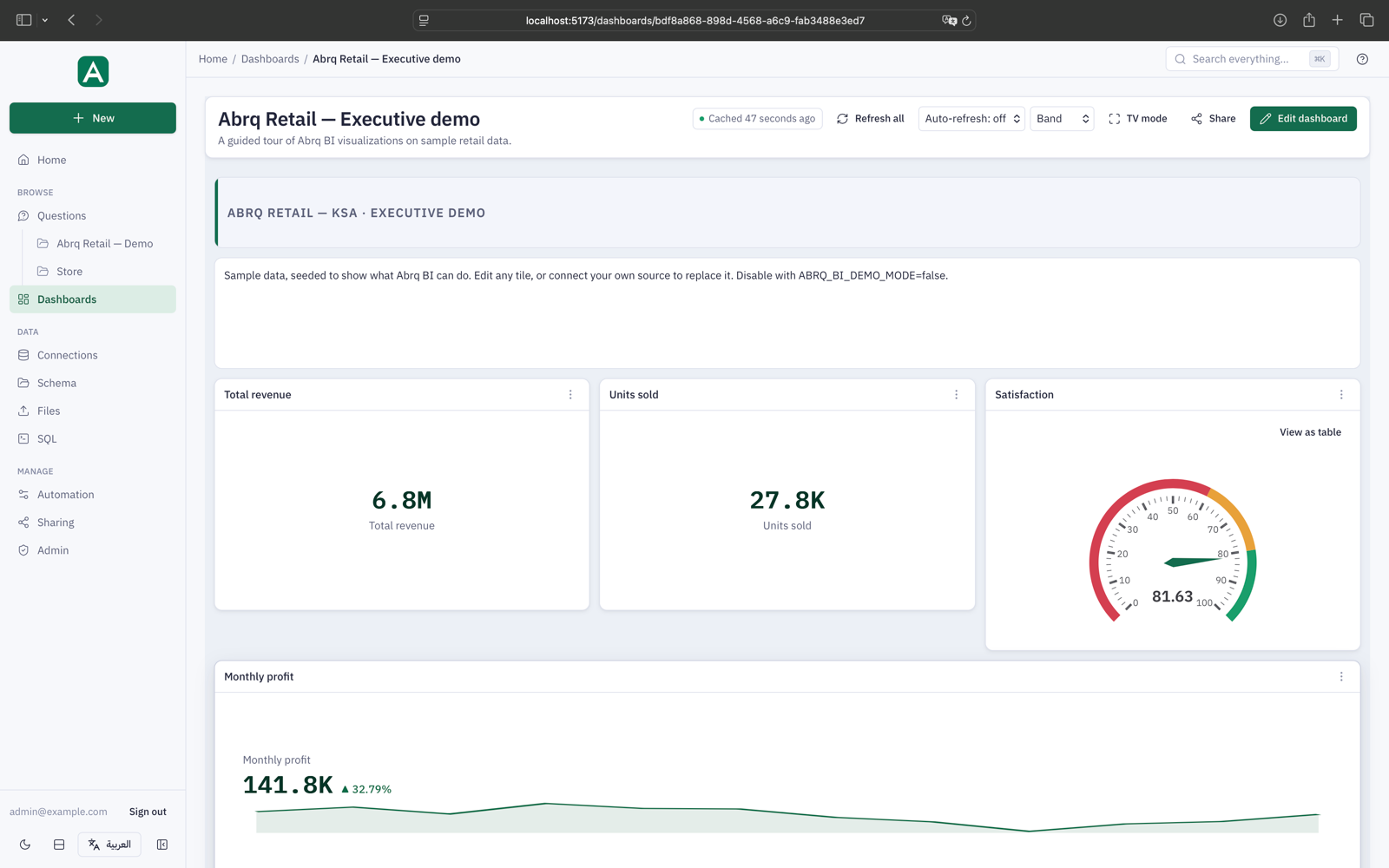This screenshot has width=1389, height=868.
Task: Open the Band dropdown
Action: point(1062,118)
